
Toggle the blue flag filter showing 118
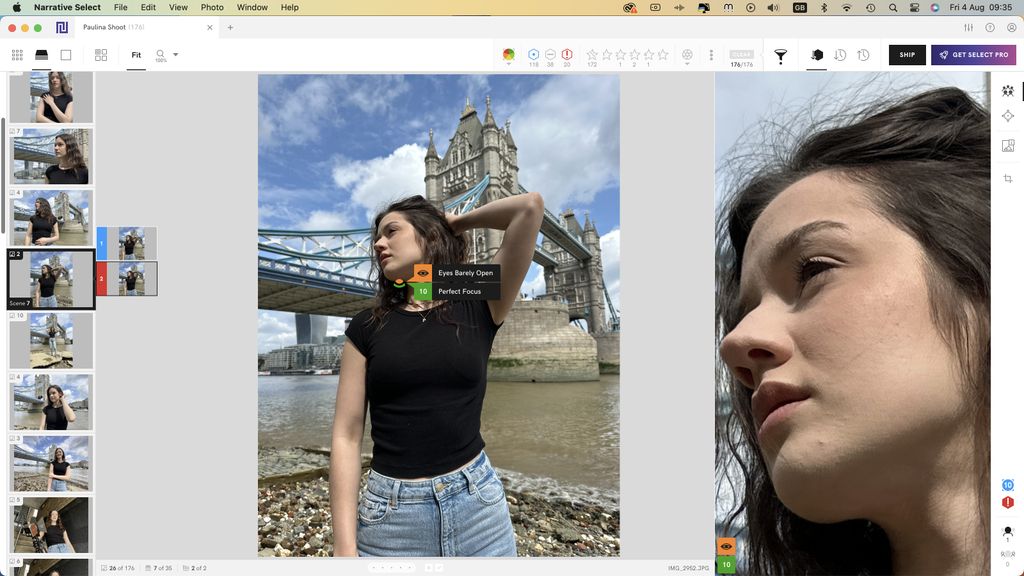pos(533,55)
